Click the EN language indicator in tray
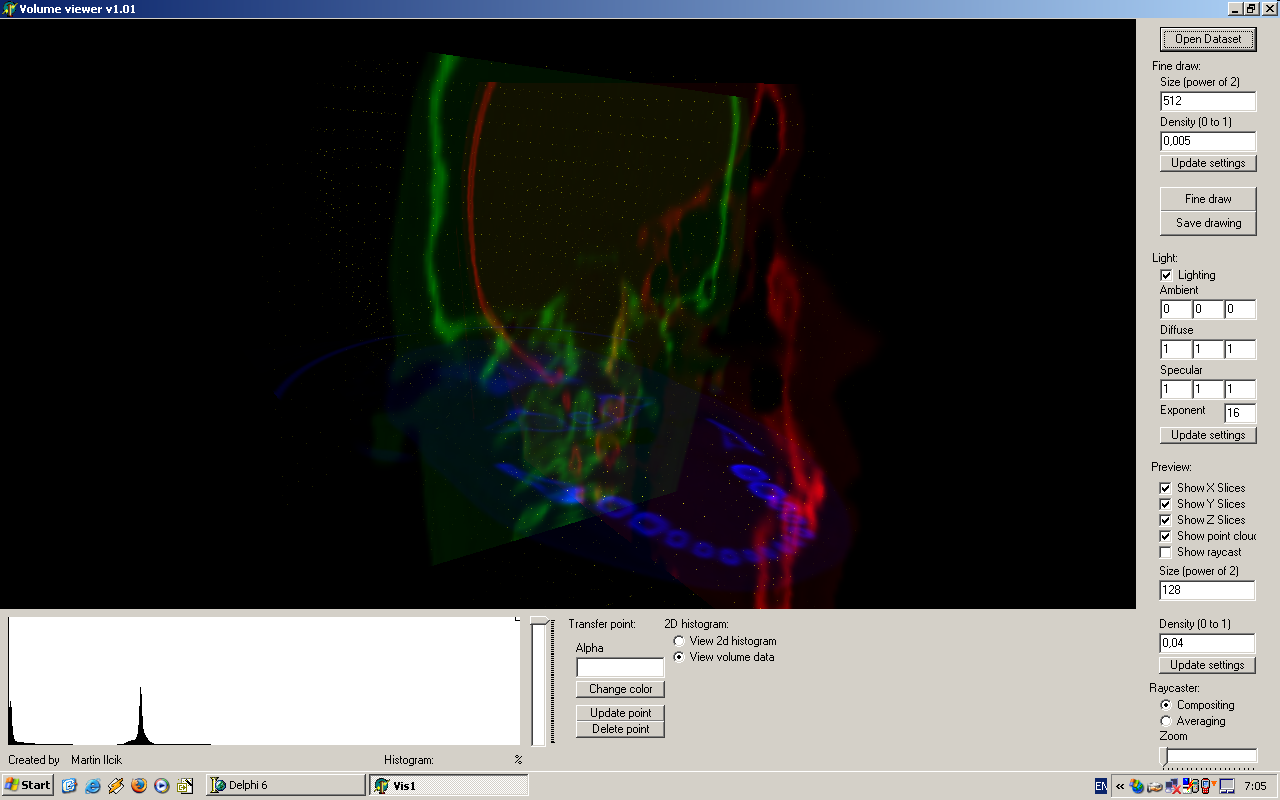Screen dimensions: 1280x800 (1101, 786)
